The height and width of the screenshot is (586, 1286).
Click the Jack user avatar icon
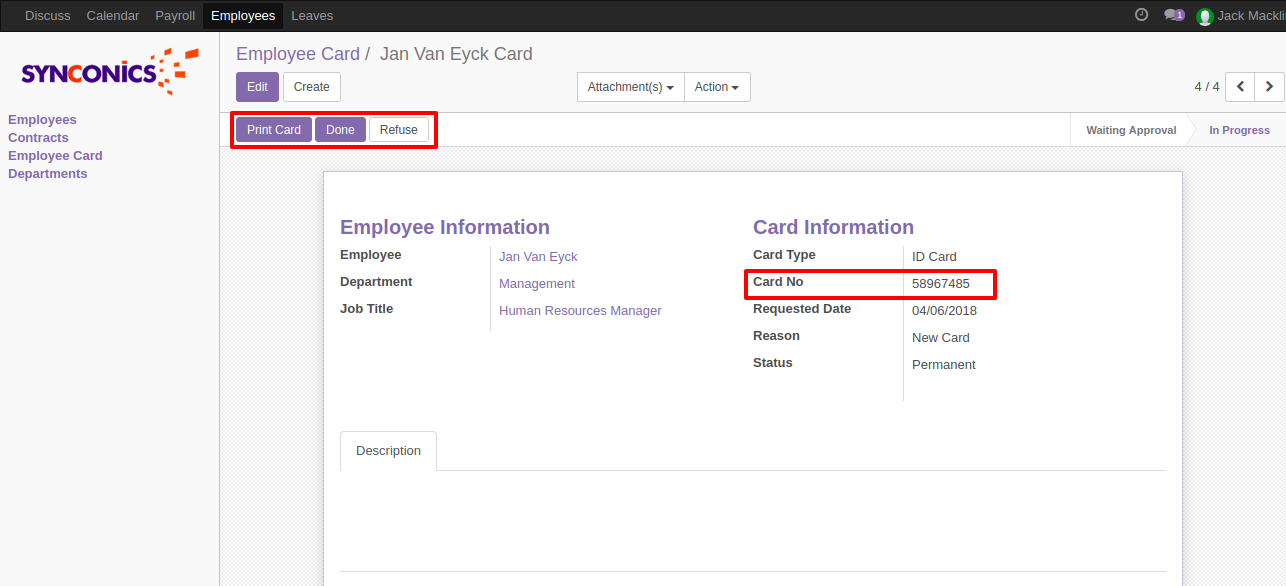1204,16
